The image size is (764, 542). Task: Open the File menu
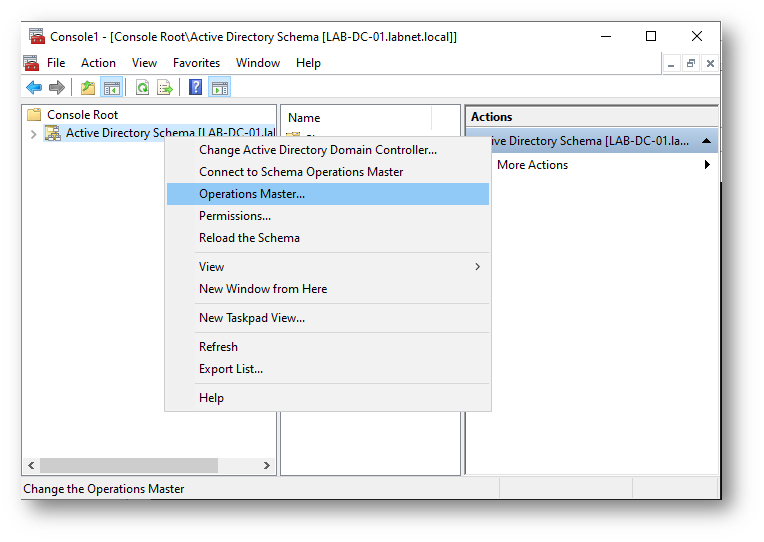(x=56, y=63)
